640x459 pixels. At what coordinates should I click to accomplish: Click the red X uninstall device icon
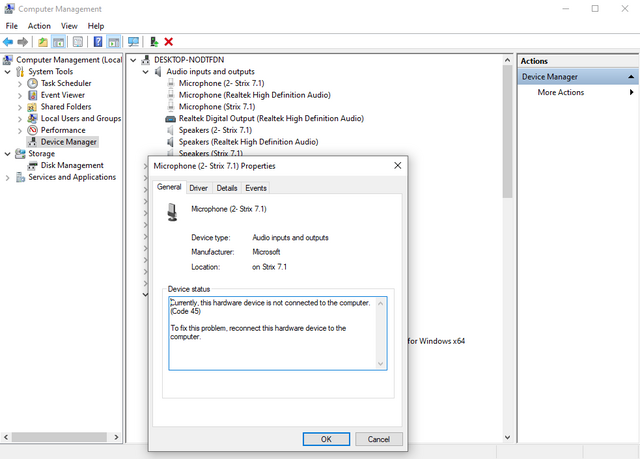coord(169,42)
